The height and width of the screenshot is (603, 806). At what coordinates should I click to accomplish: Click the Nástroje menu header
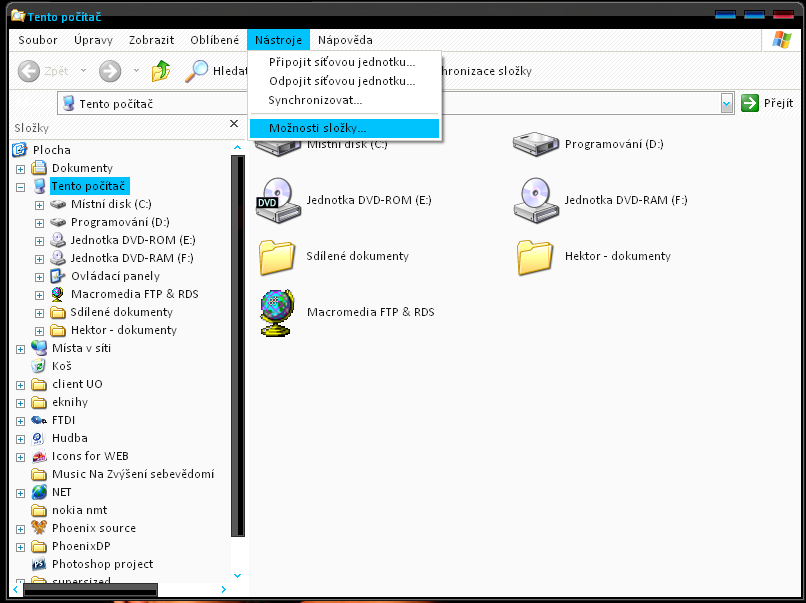pos(278,40)
